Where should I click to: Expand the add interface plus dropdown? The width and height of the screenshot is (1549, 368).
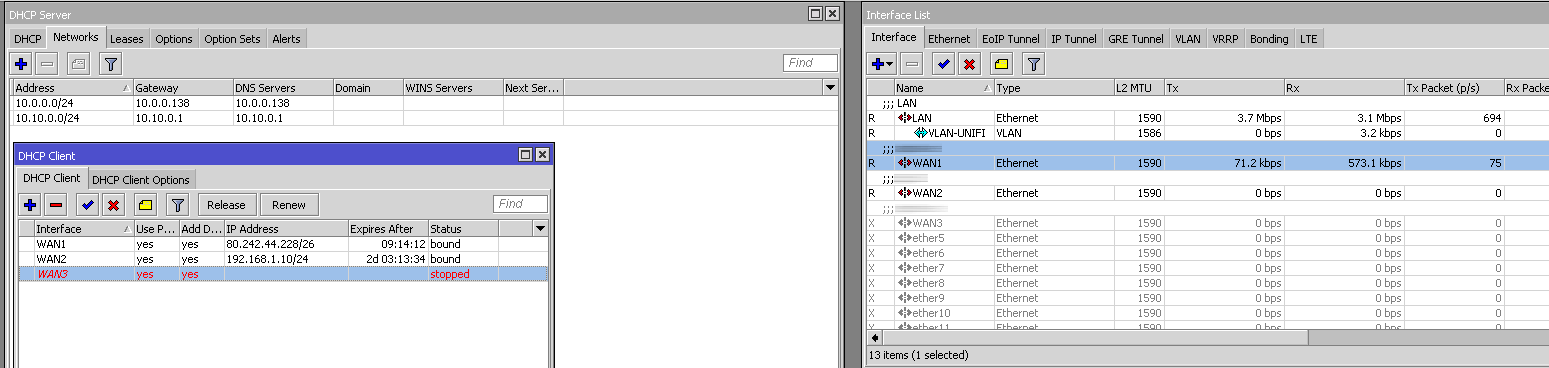tap(882, 64)
